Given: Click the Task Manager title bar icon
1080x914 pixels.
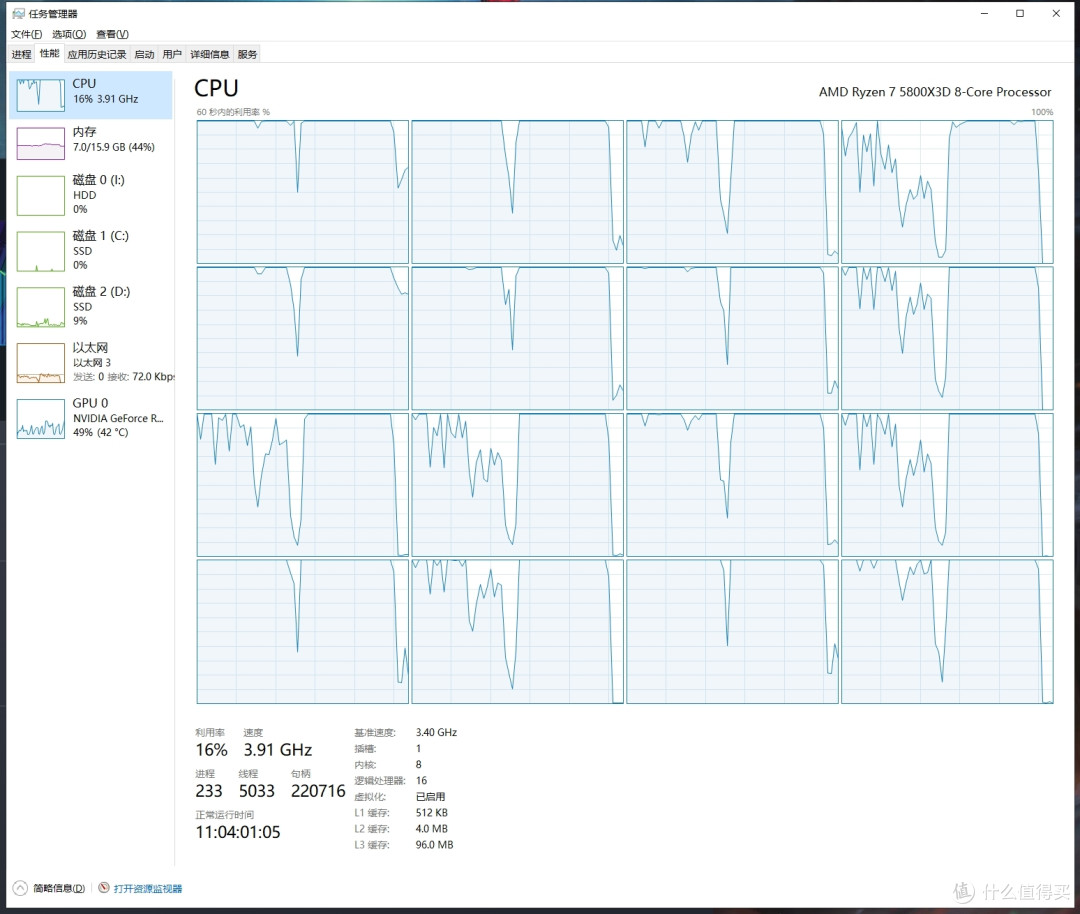Looking at the screenshot, I should (17, 14).
